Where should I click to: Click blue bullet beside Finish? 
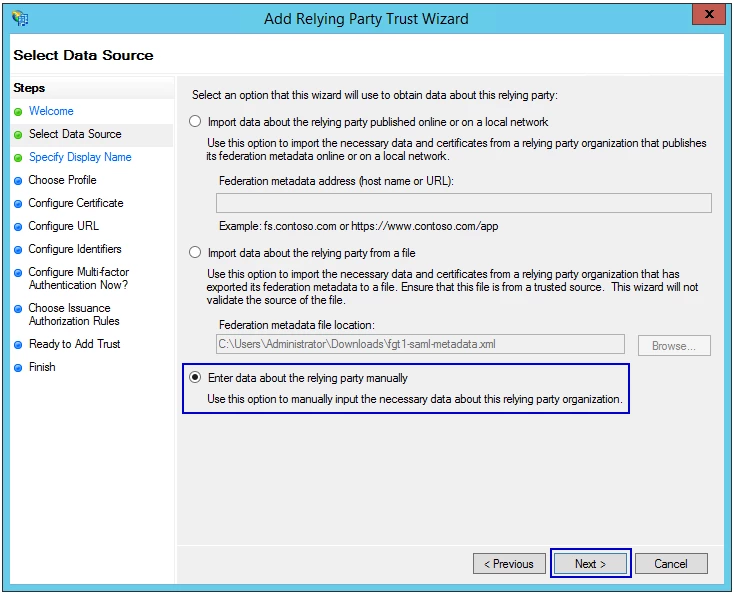coord(18,368)
